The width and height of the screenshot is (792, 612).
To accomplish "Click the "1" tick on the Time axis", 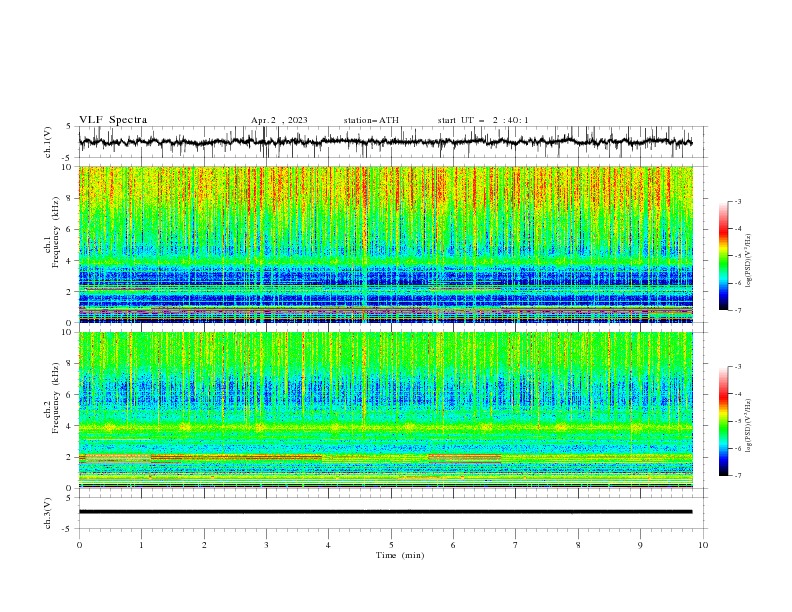I will [x=141, y=545].
